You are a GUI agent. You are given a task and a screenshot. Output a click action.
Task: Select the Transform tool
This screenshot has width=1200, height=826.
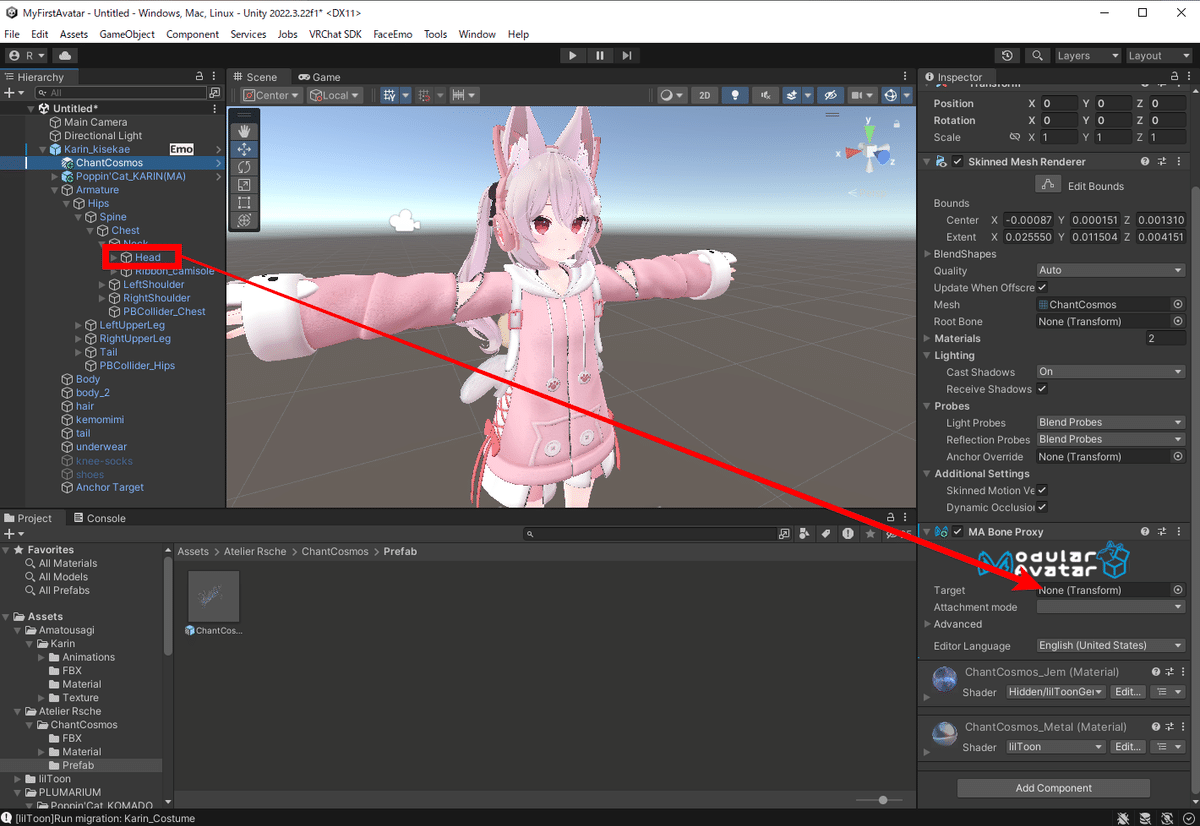tap(245, 221)
